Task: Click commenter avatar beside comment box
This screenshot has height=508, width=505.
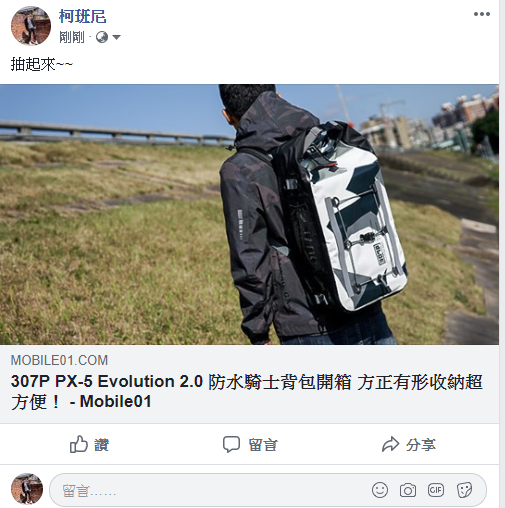Action: (27, 489)
